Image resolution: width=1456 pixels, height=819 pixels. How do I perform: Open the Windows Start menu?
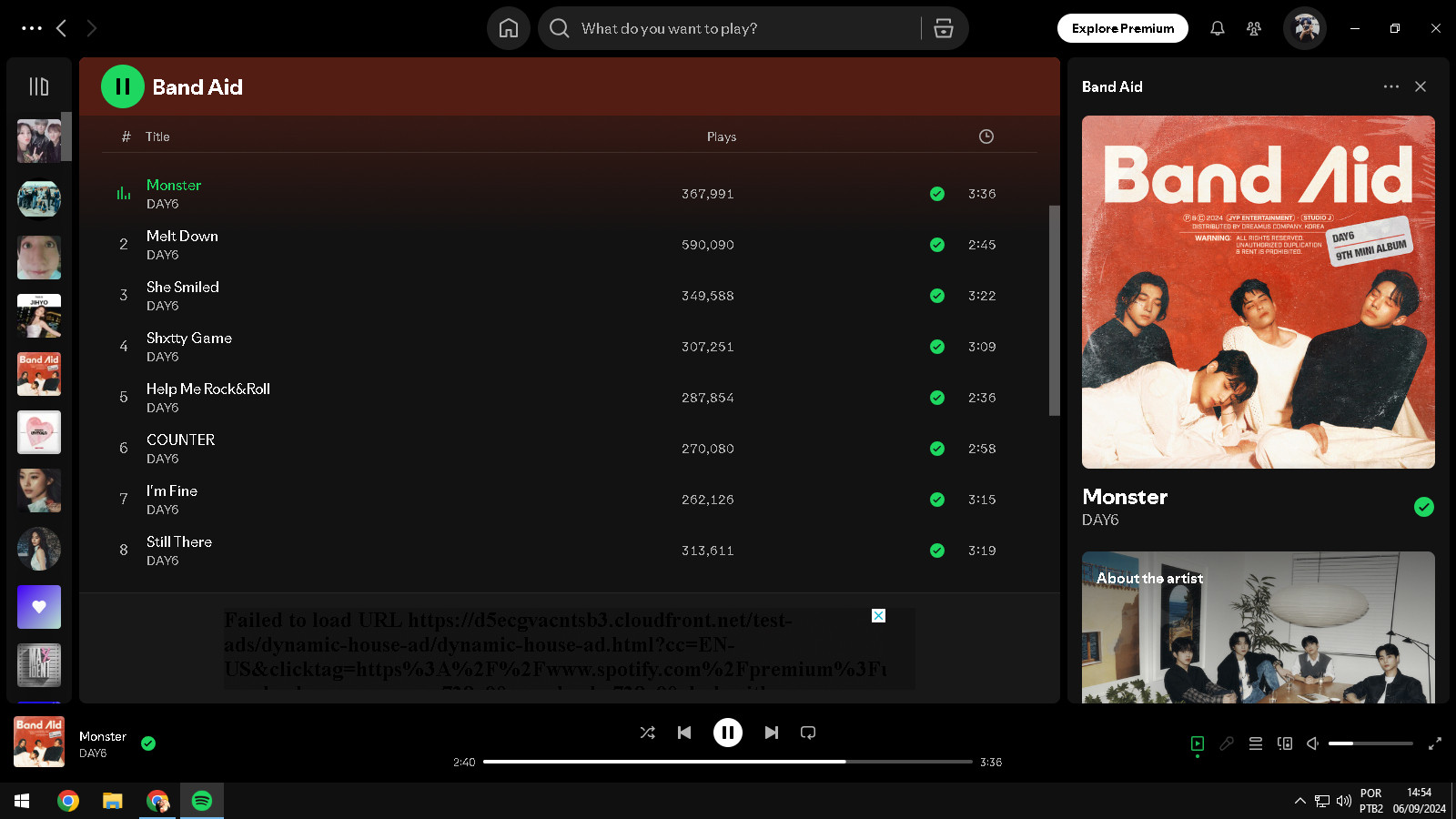click(22, 801)
